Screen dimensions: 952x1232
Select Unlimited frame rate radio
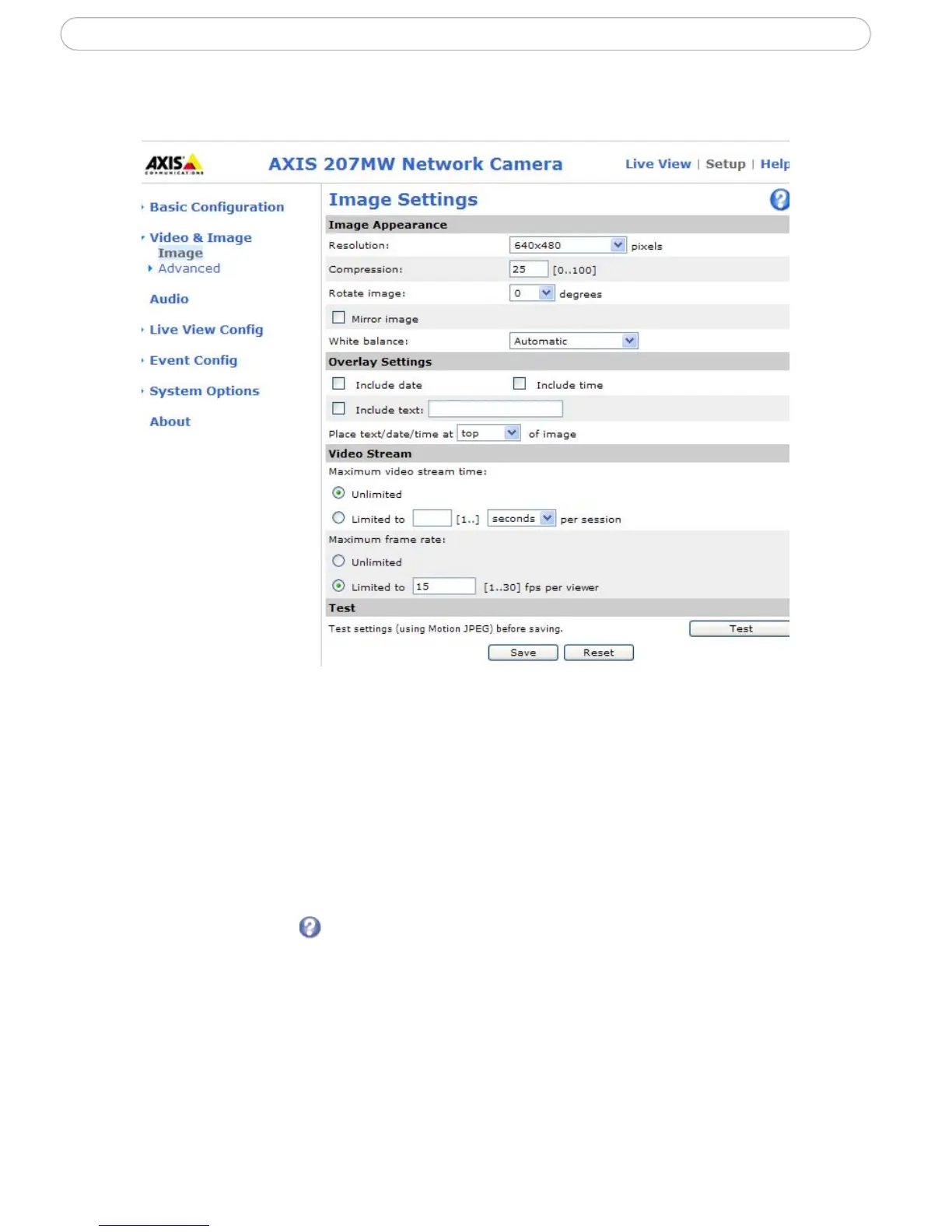(338, 561)
